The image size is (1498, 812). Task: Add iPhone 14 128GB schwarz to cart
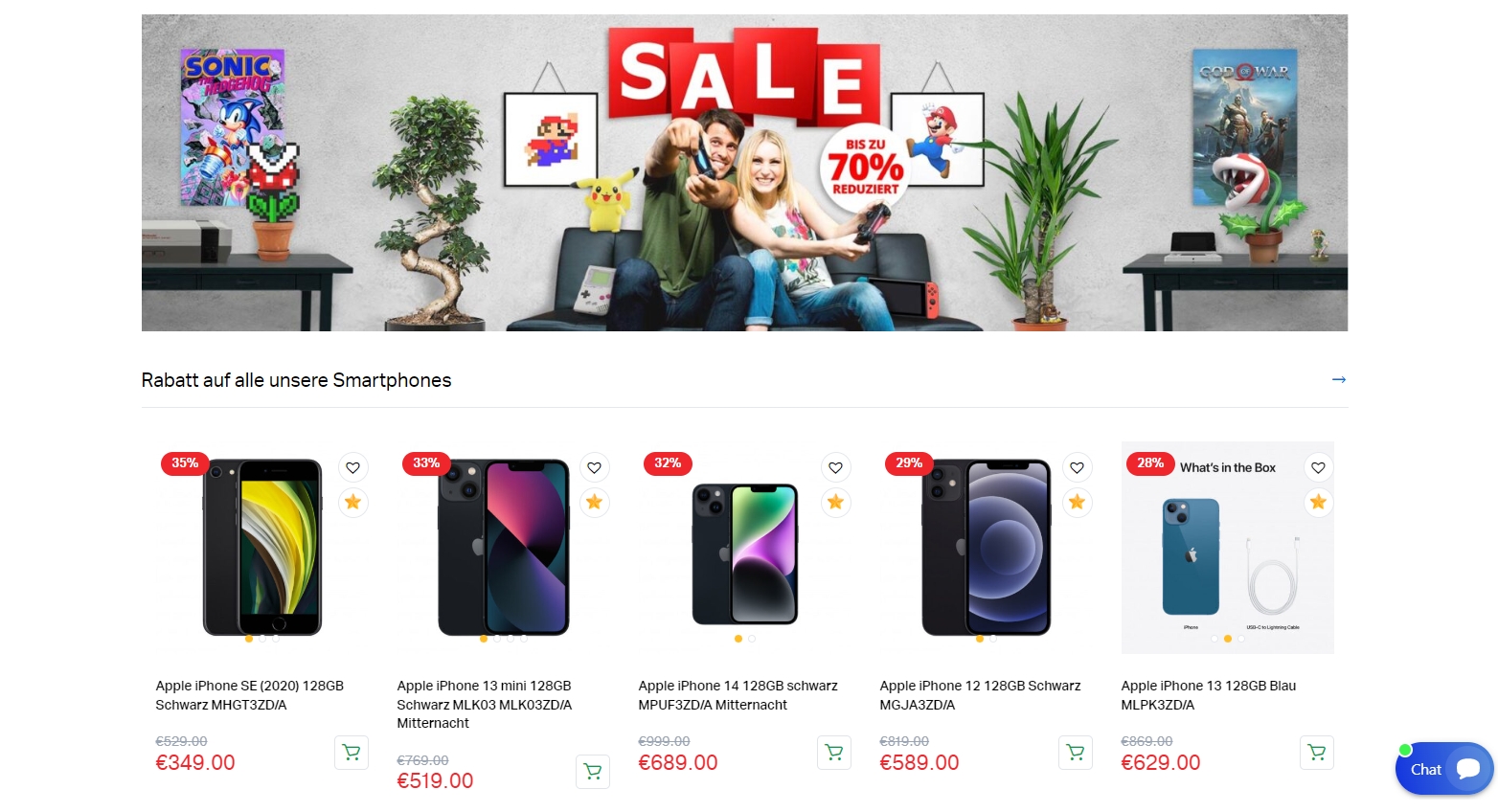tap(834, 753)
